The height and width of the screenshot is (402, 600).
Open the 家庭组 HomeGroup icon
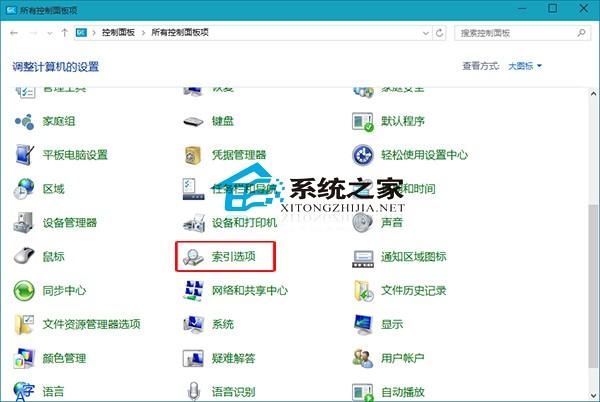pyautogui.click(x=24, y=122)
